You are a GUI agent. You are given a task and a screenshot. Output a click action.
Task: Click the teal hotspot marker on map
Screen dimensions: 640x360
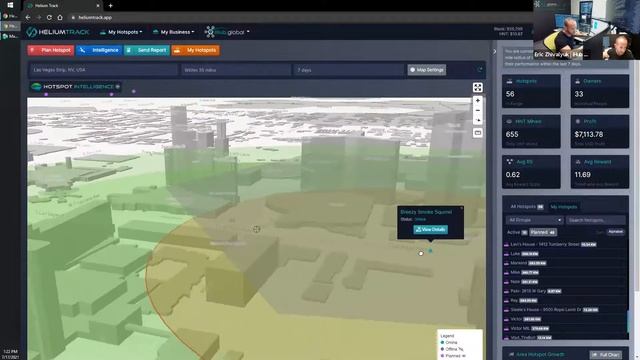pyautogui.click(x=430, y=251)
